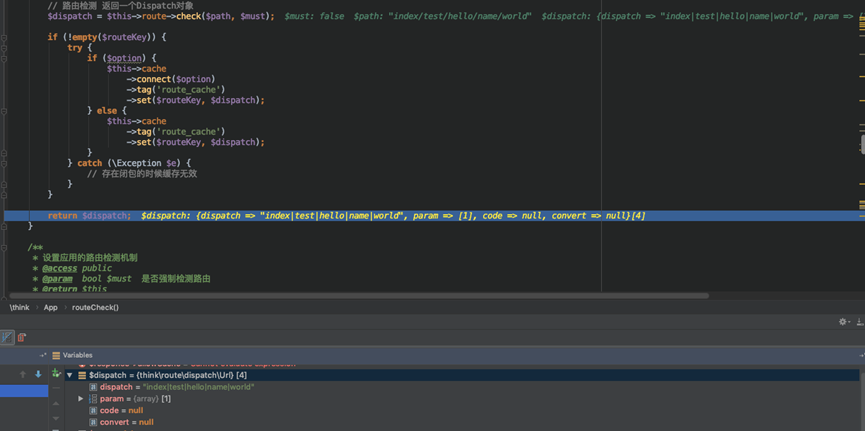Move the watch down with the small down arrow
The height and width of the screenshot is (431, 865).
click(x=56, y=418)
